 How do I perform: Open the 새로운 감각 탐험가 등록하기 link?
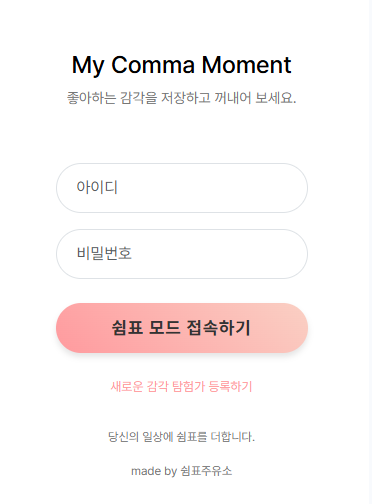click(181, 386)
